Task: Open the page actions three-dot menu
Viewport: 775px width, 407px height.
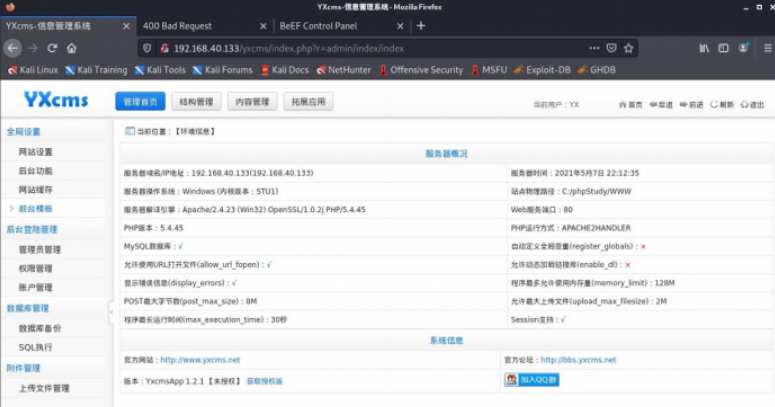Action: pos(594,48)
